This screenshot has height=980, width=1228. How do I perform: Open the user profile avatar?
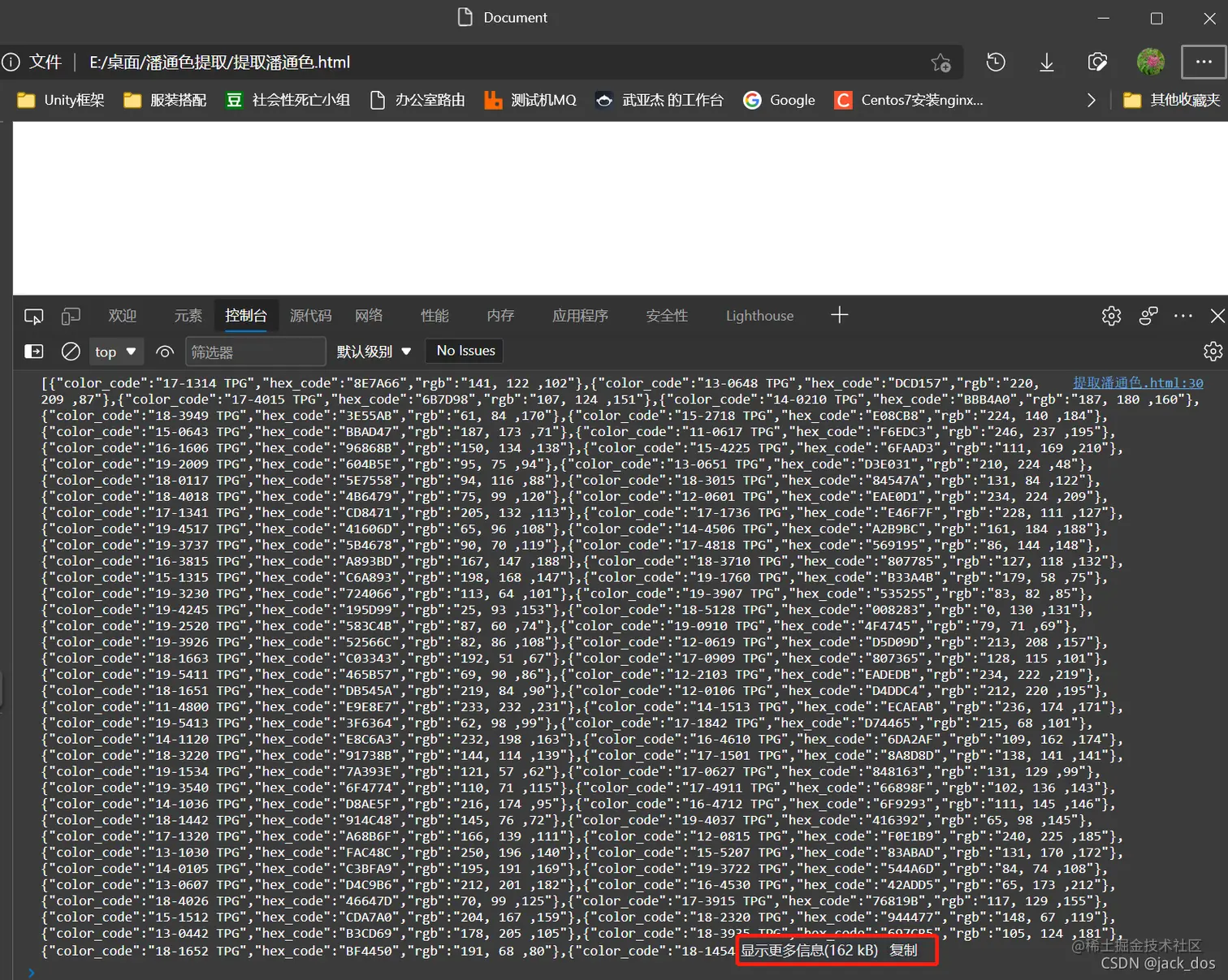(x=1151, y=62)
